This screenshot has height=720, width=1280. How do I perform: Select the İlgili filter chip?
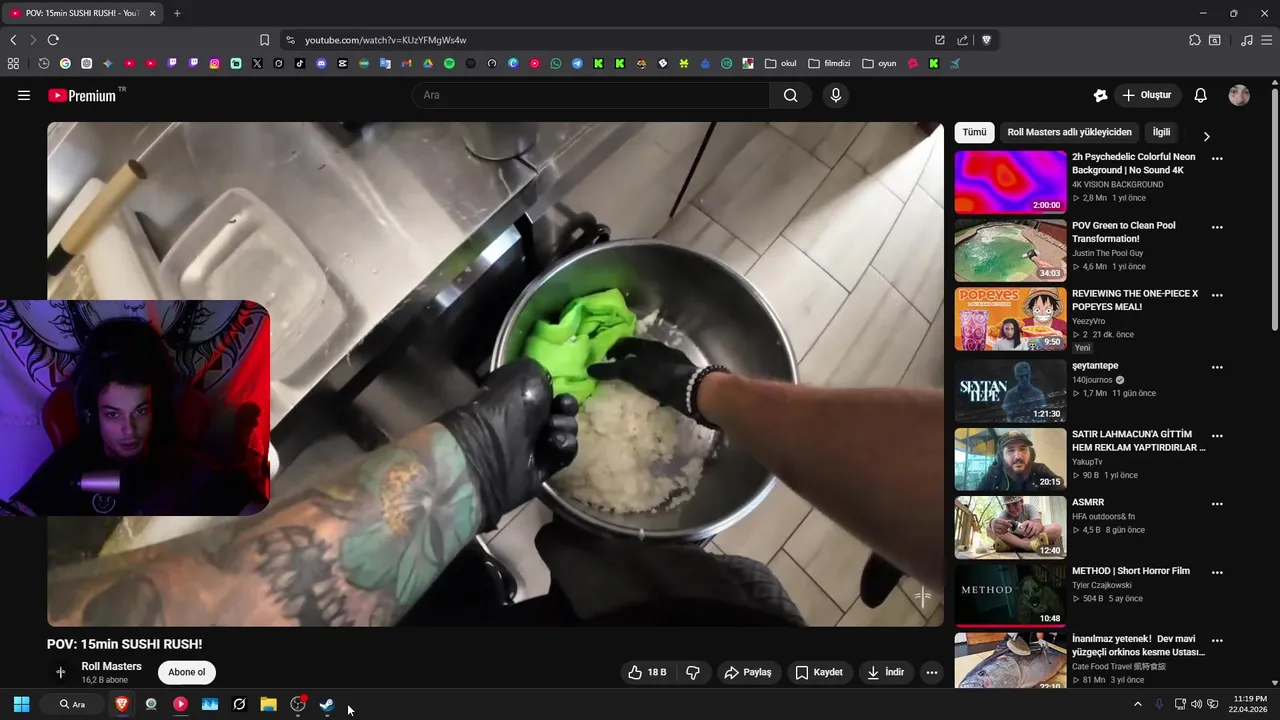(x=1162, y=132)
